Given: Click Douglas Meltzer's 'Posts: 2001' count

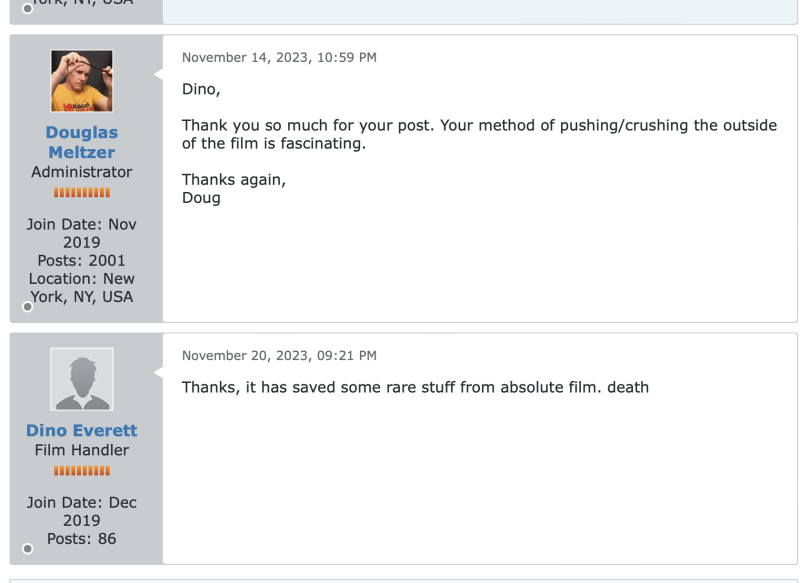Looking at the screenshot, I should [x=82, y=261].
